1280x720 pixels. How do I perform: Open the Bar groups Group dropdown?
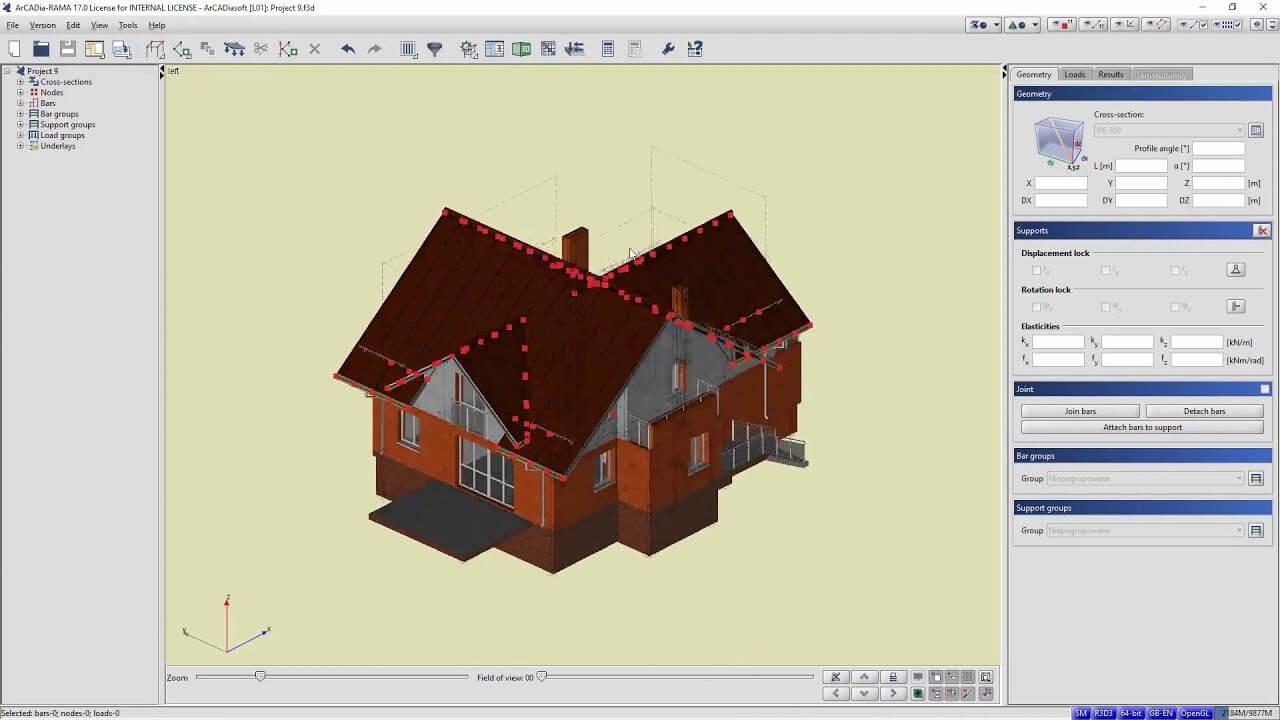pyautogui.click(x=1145, y=479)
